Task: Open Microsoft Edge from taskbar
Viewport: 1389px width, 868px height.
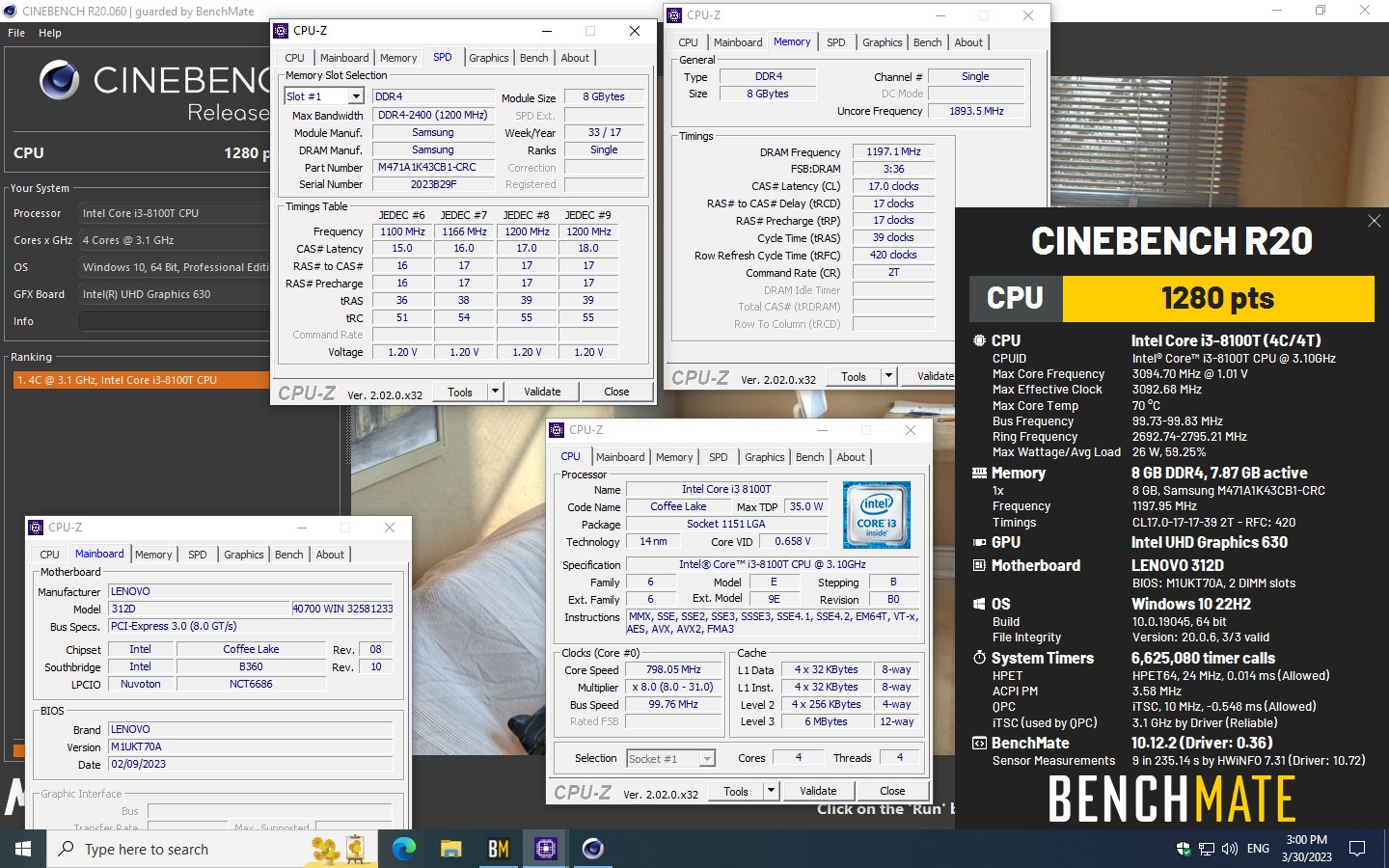Action: [404, 849]
